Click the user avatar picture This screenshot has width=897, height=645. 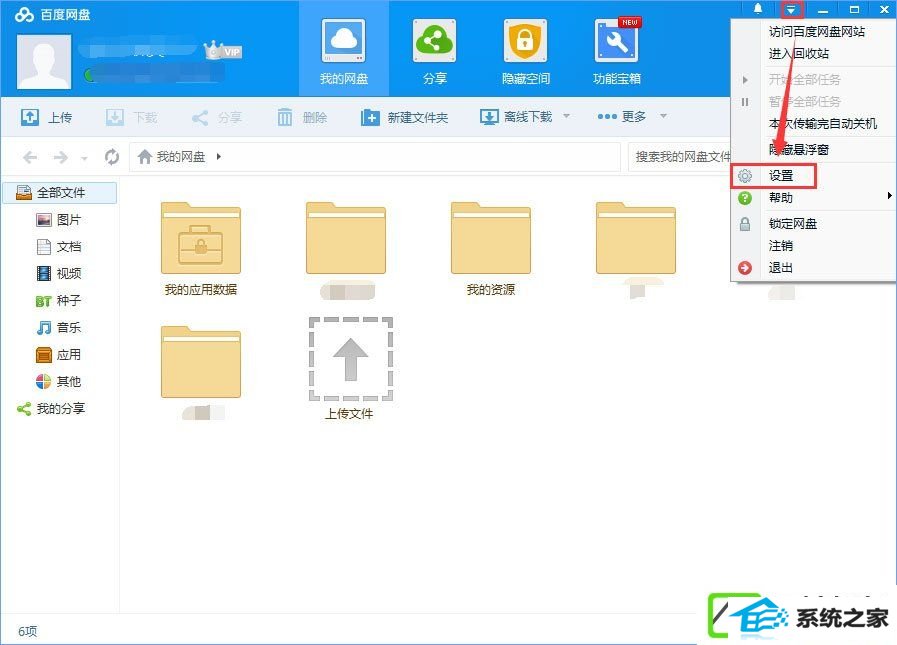[44, 62]
